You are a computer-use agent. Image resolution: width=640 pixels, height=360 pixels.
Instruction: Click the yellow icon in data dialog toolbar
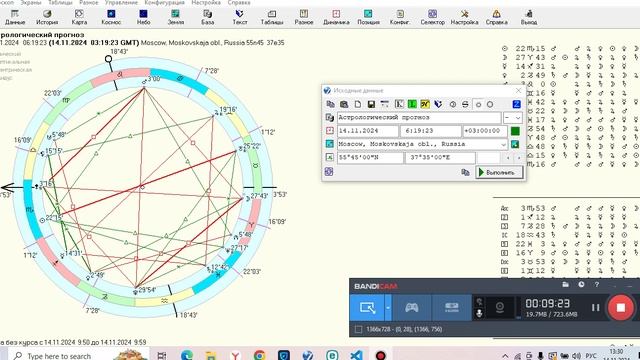click(x=425, y=104)
